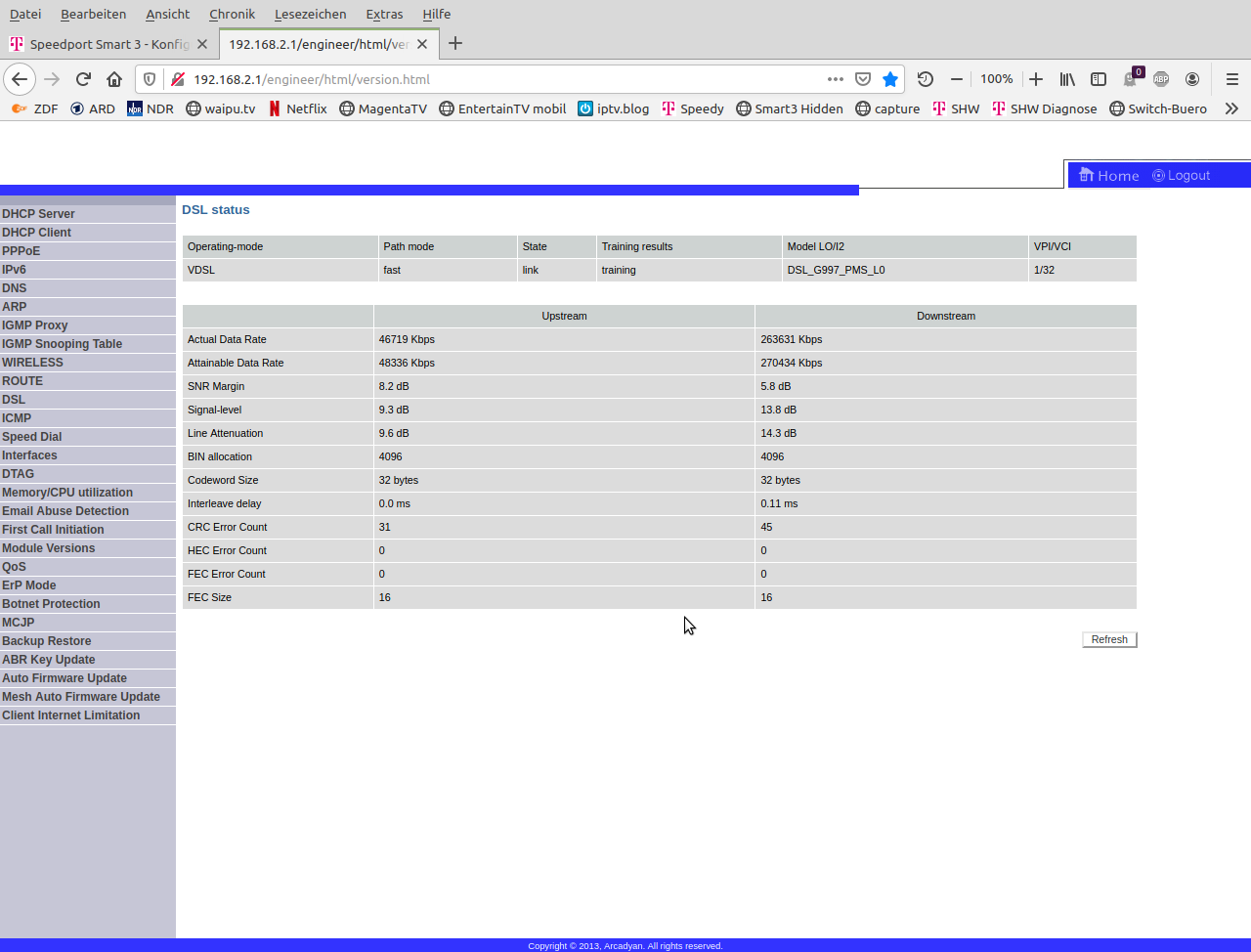Open the Hilfe menu

[436, 14]
